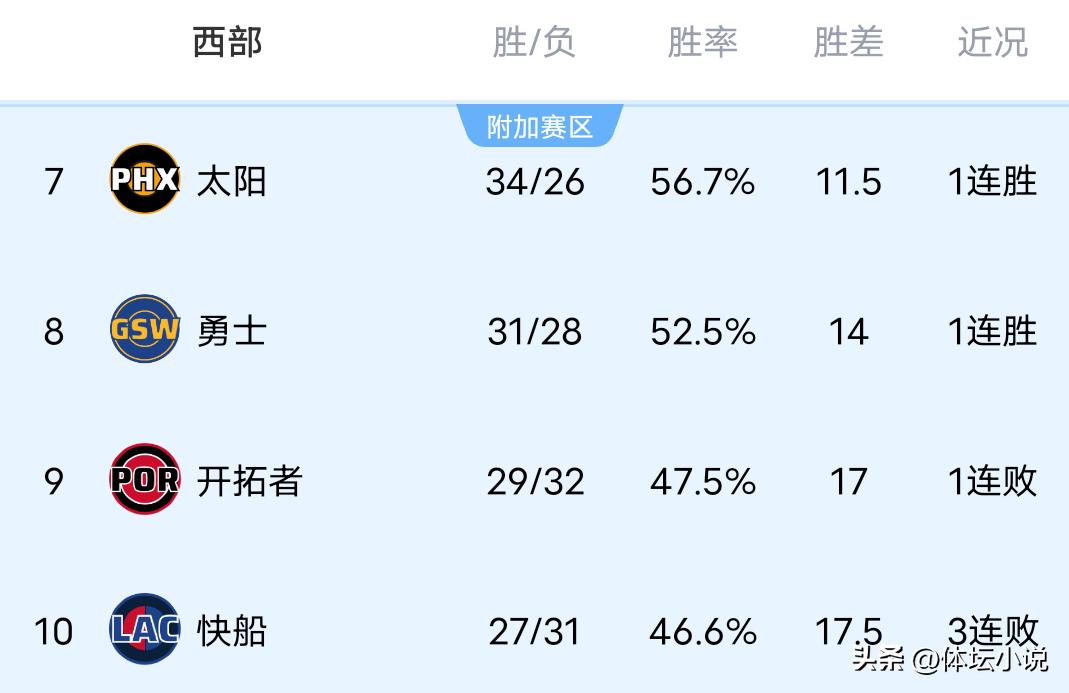Click the Clippers LAC team logo

click(145, 630)
